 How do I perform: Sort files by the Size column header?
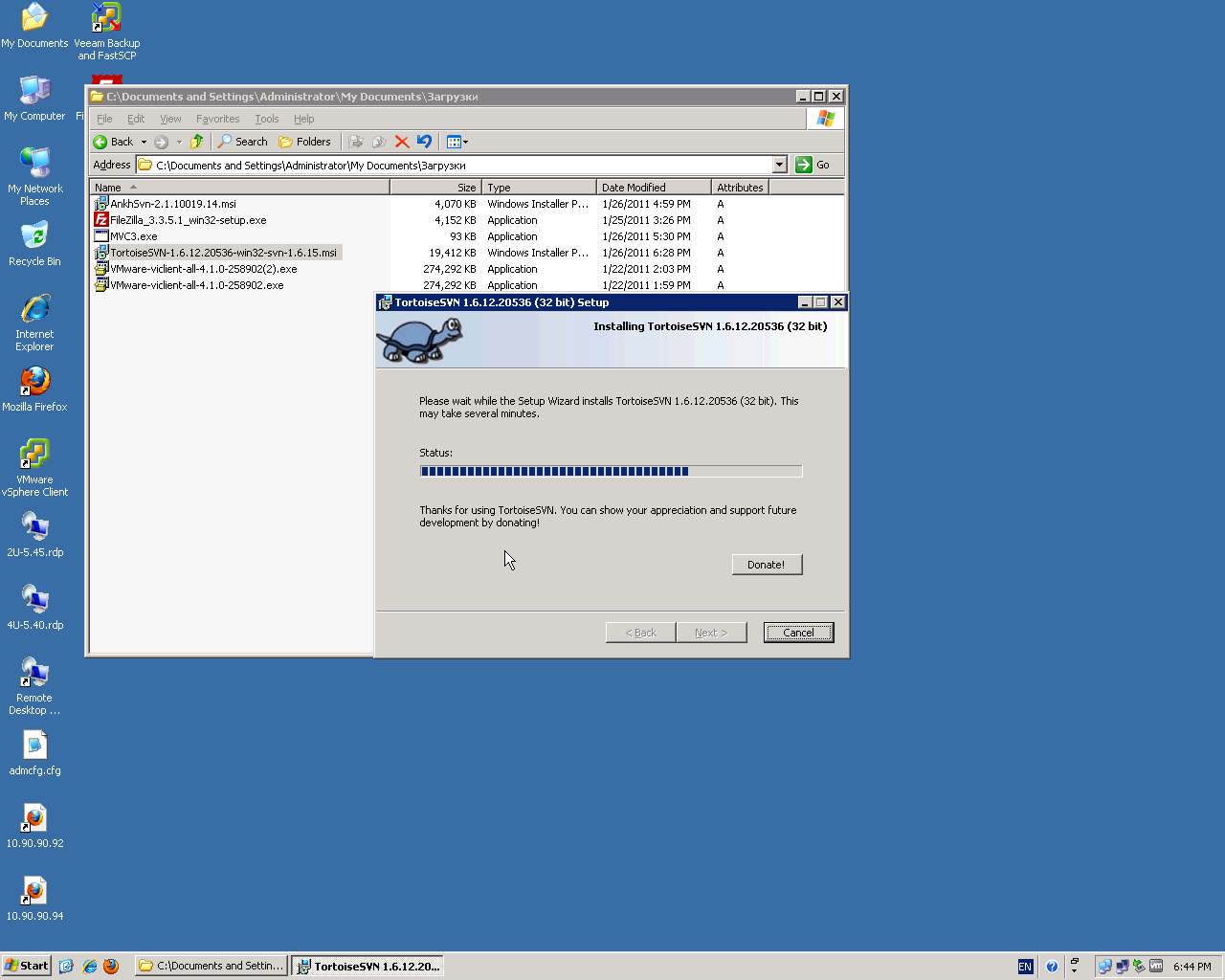[x=435, y=188]
